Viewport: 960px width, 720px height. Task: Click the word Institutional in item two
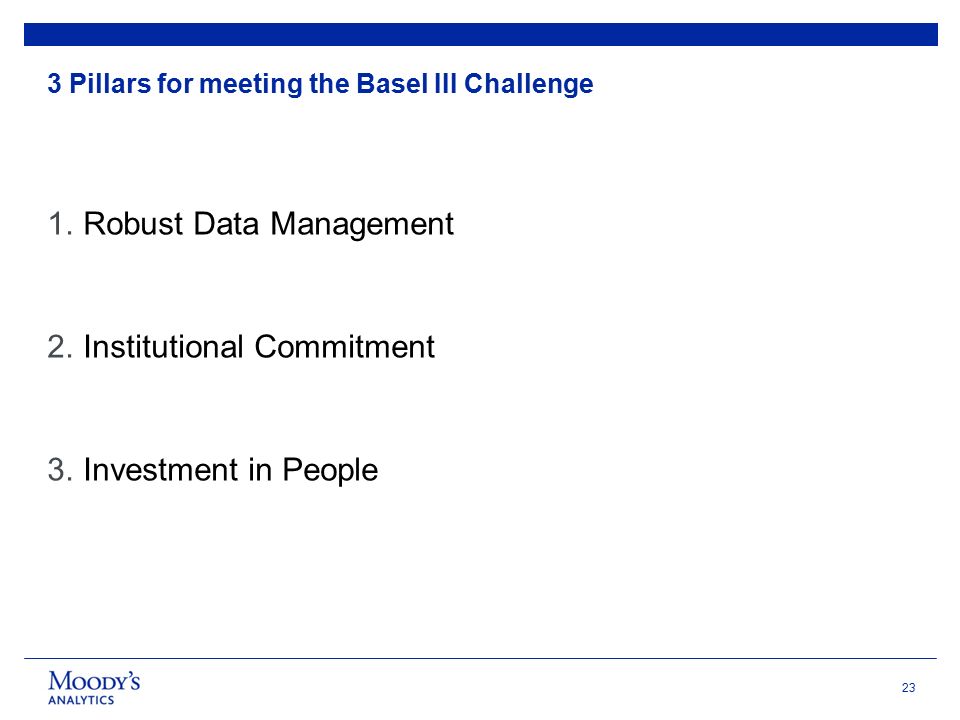tap(163, 347)
